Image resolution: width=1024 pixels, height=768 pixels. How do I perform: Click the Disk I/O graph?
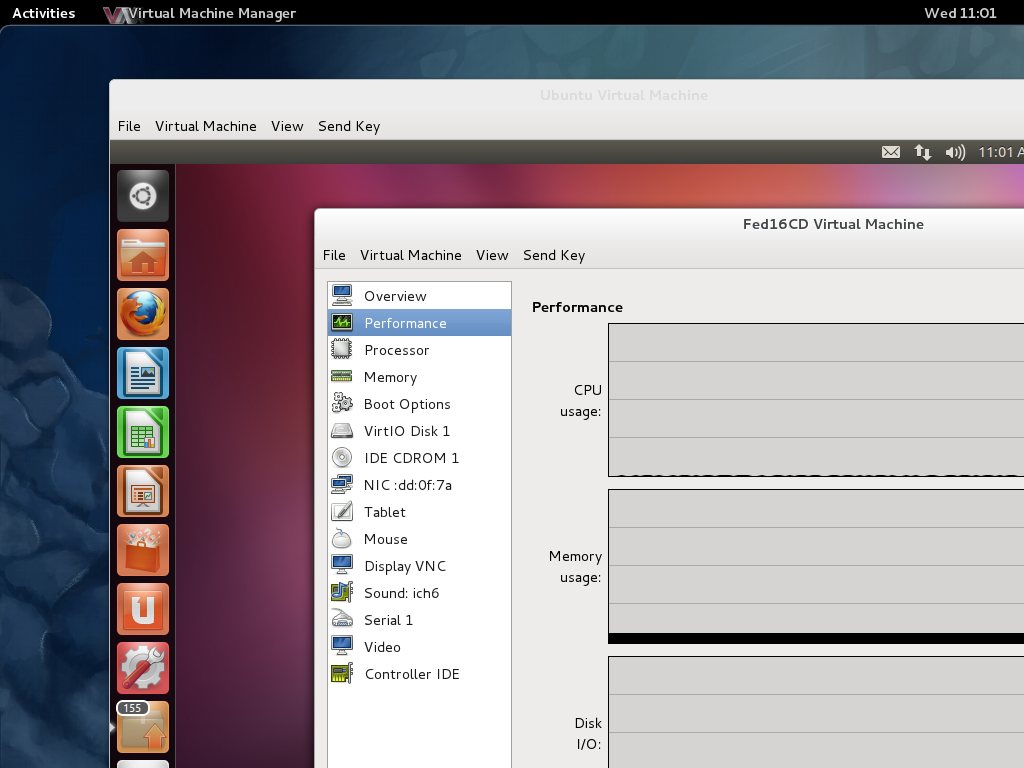click(x=816, y=712)
